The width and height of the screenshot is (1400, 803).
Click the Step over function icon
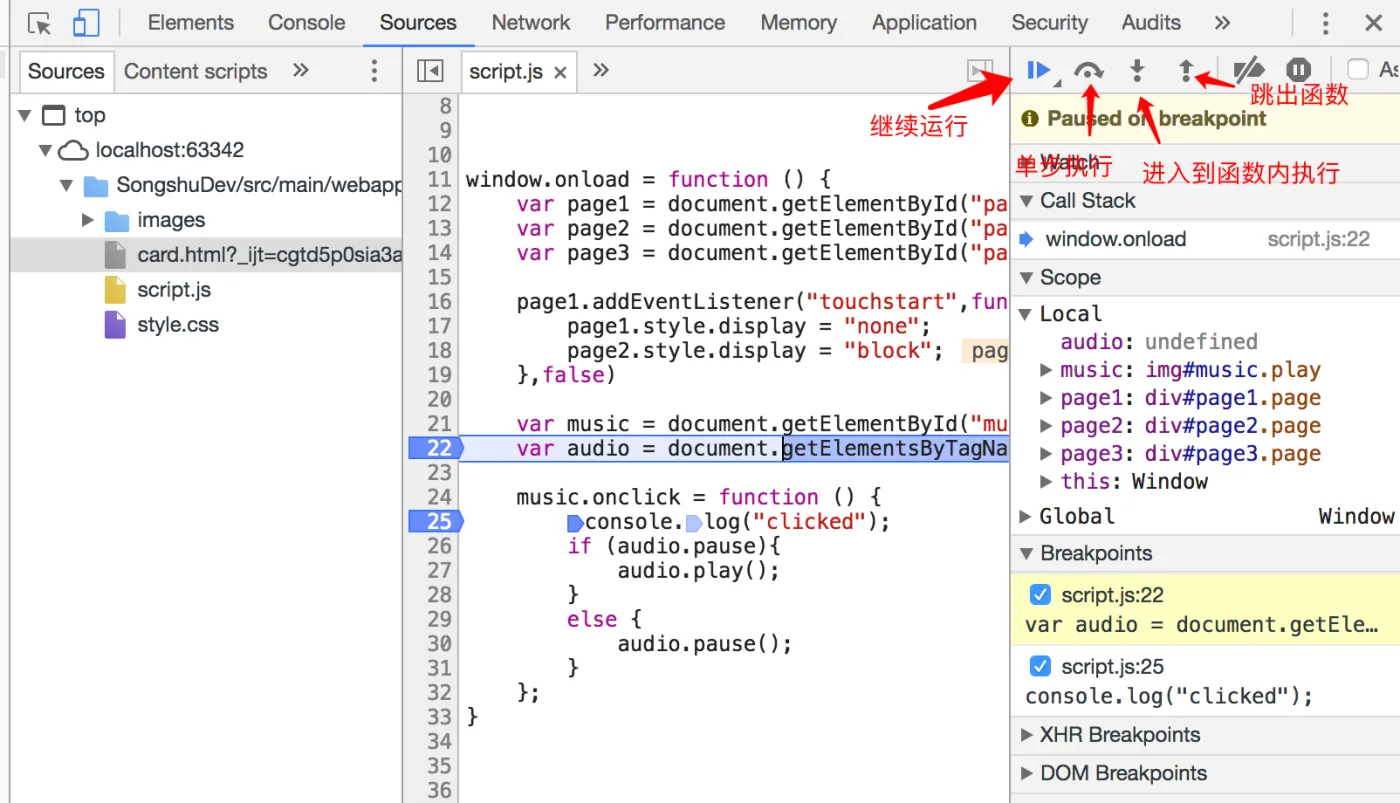1088,70
